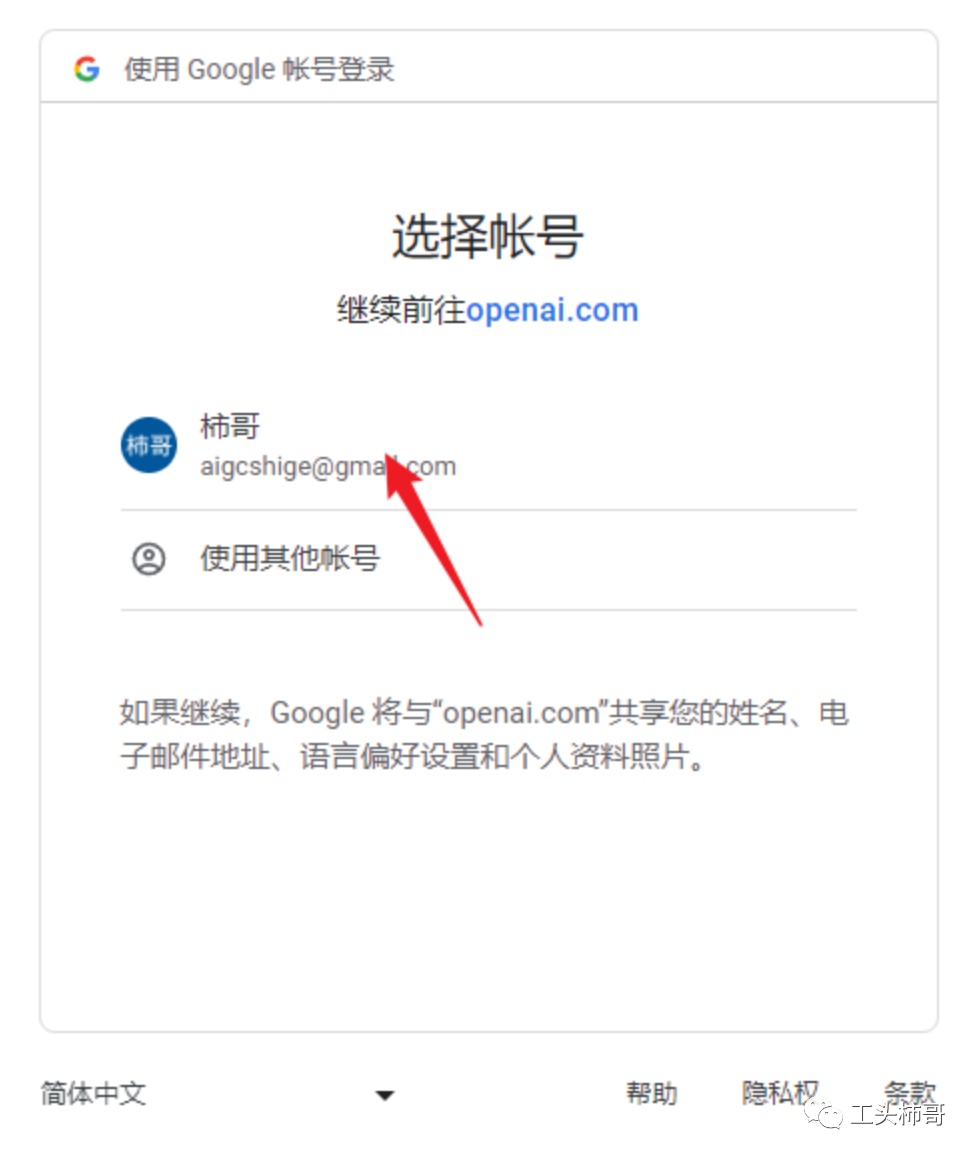Open the 条款 terms link
977x1157 pixels.
tap(910, 1092)
